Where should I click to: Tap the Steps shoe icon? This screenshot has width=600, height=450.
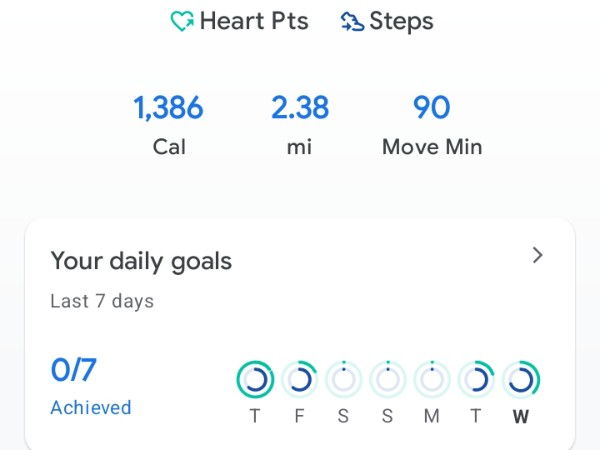(x=352, y=22)
